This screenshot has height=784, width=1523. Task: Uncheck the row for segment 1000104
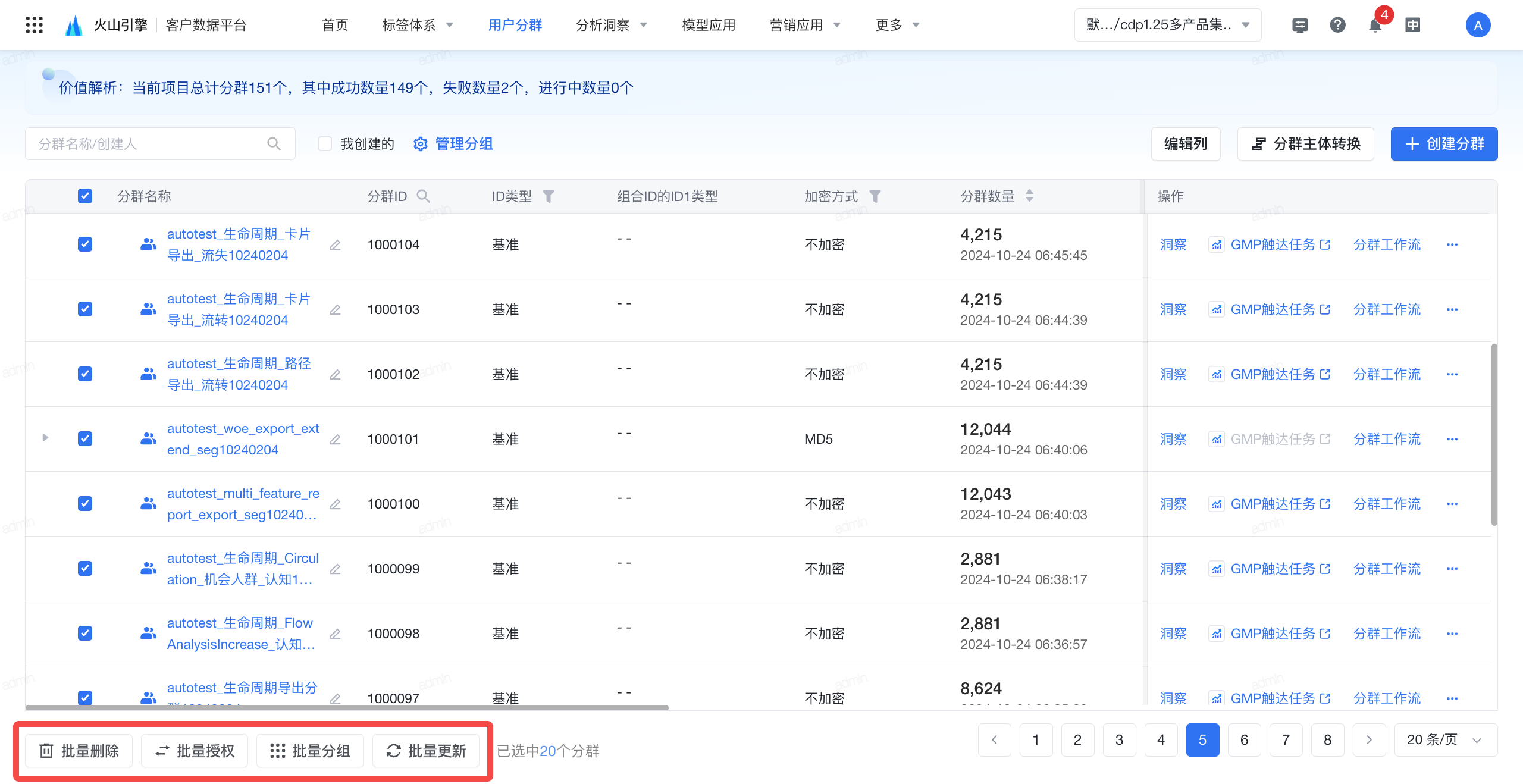85,244
